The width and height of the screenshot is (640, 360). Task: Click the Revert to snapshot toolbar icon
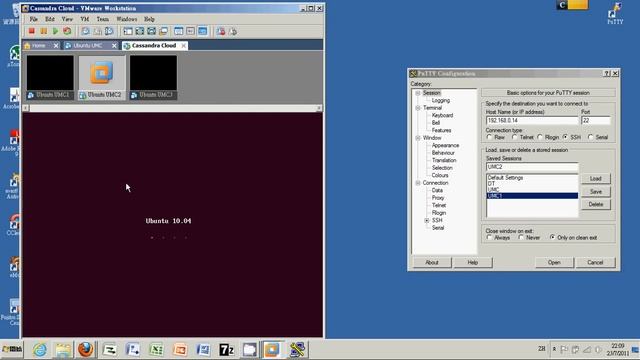[97, 31]
